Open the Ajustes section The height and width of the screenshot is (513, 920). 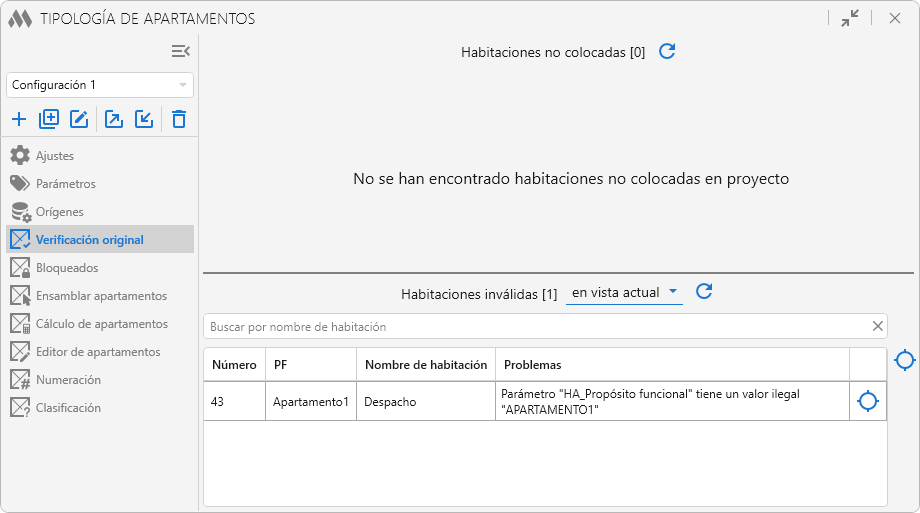tap(55, 156)
